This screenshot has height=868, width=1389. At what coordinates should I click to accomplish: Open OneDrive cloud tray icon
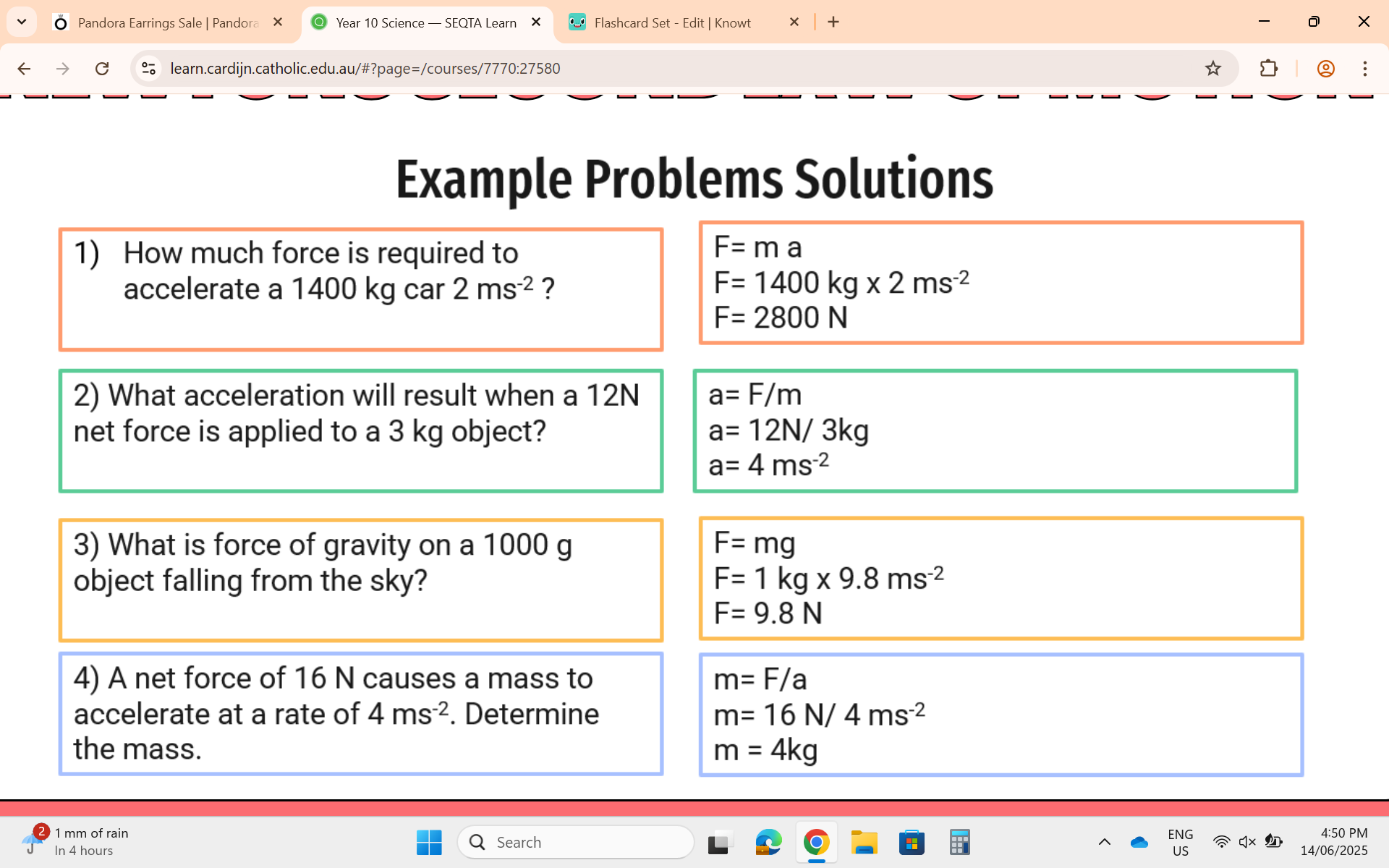point(1139,842)
